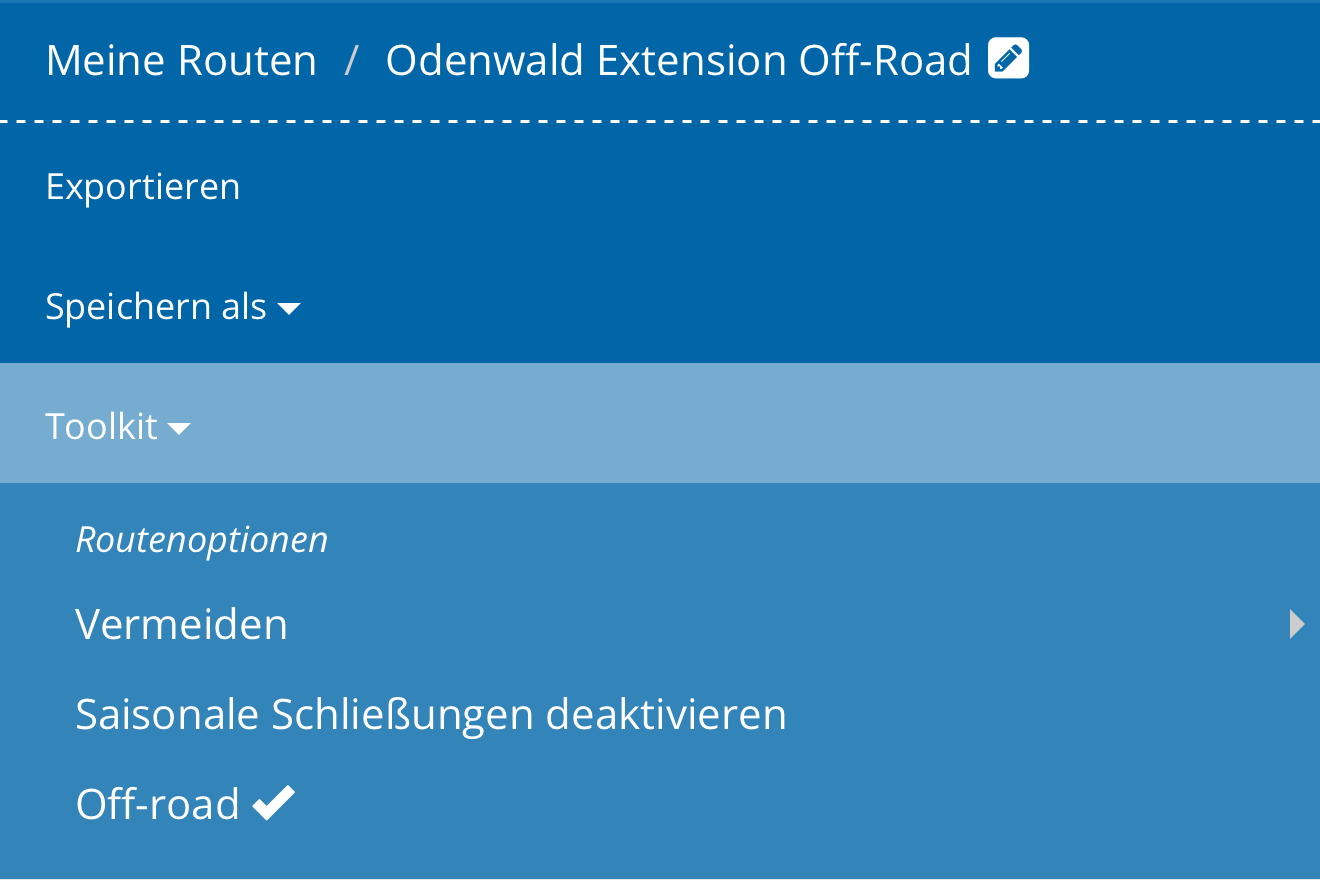This screenshot has height=880, width=1320.
Task: Click the Routenoptionen section header
Action: point(202,540)
